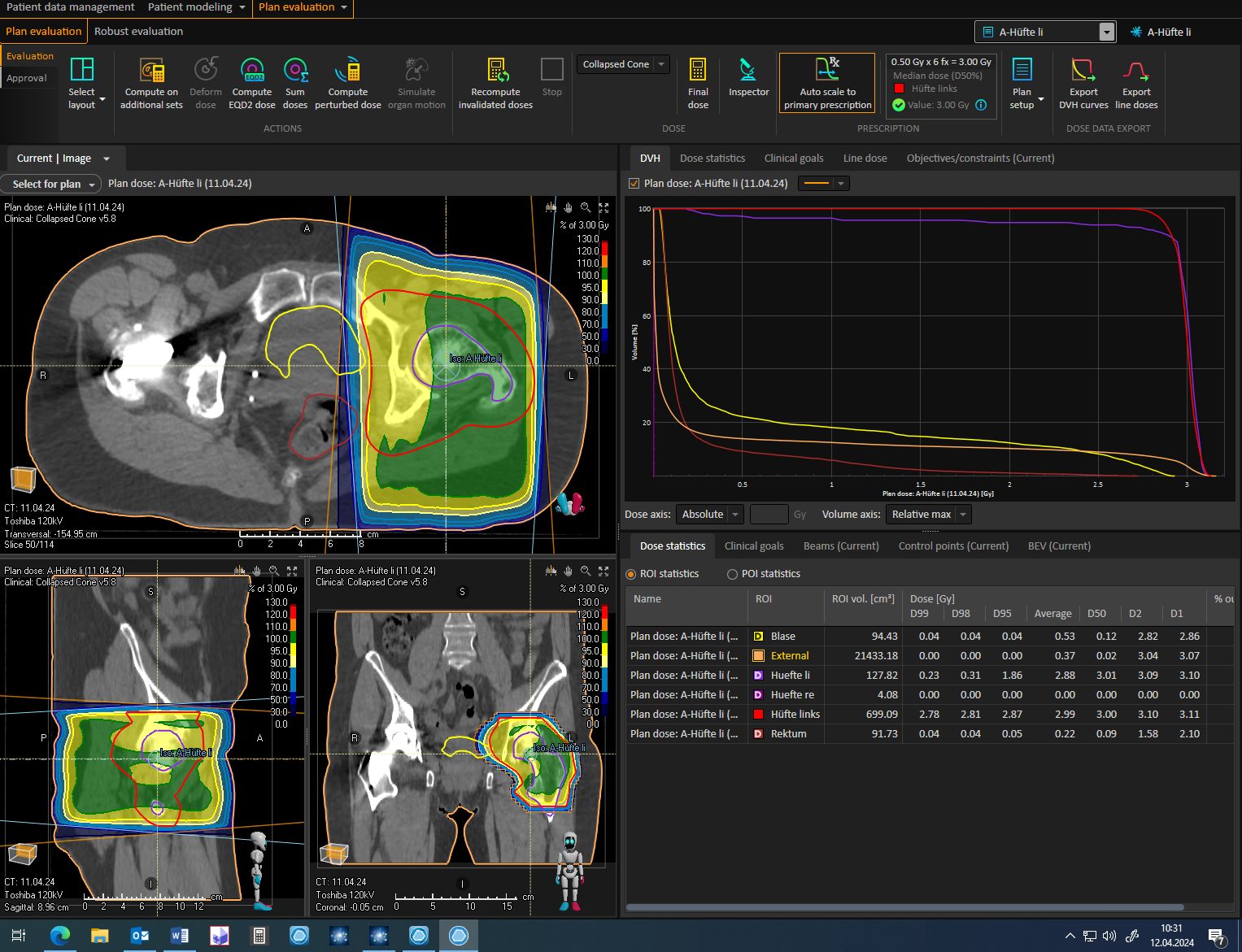This screenshot has height=952, width=1242.
Task: Click the Final dose icon
Action: click(x=698, y=71)
